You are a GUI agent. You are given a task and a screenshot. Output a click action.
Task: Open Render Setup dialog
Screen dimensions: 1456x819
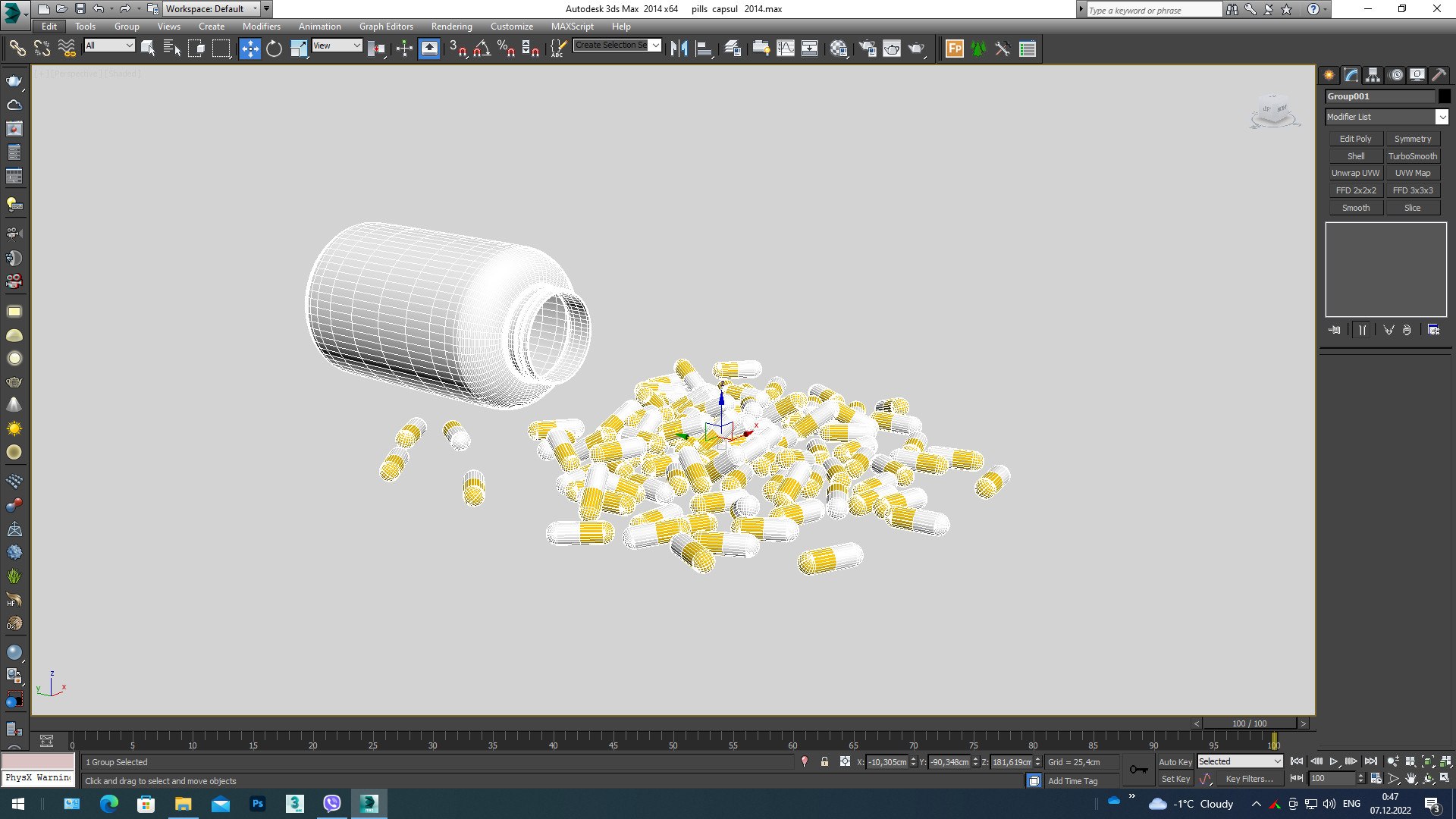click(x=867, y=49)
